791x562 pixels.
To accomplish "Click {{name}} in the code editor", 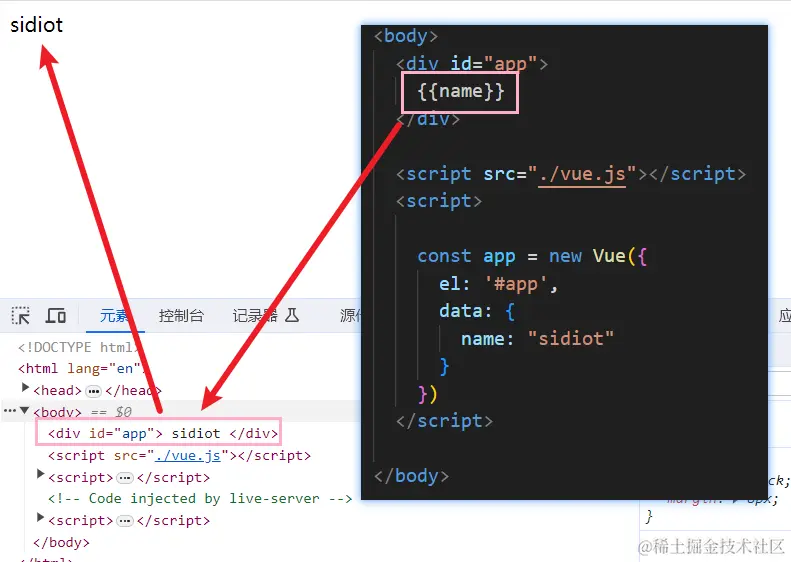I will tap(461, 91).
